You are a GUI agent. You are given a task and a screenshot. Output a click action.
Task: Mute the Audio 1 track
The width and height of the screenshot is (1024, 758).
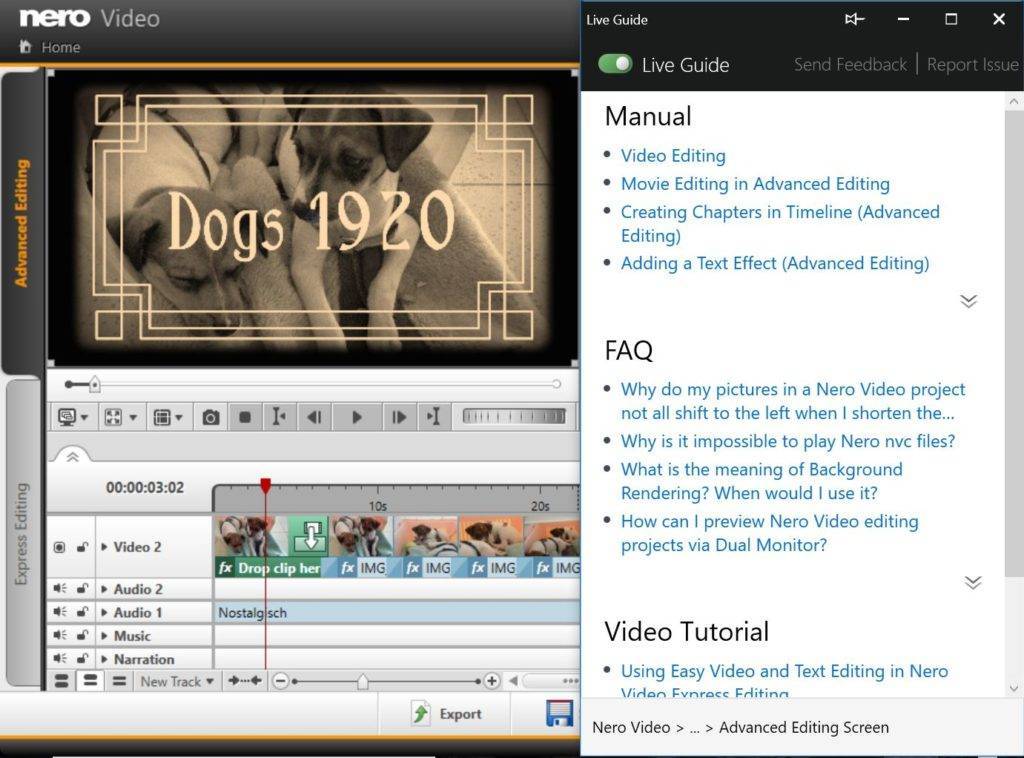pyautogui.click(x=59, y=613)
